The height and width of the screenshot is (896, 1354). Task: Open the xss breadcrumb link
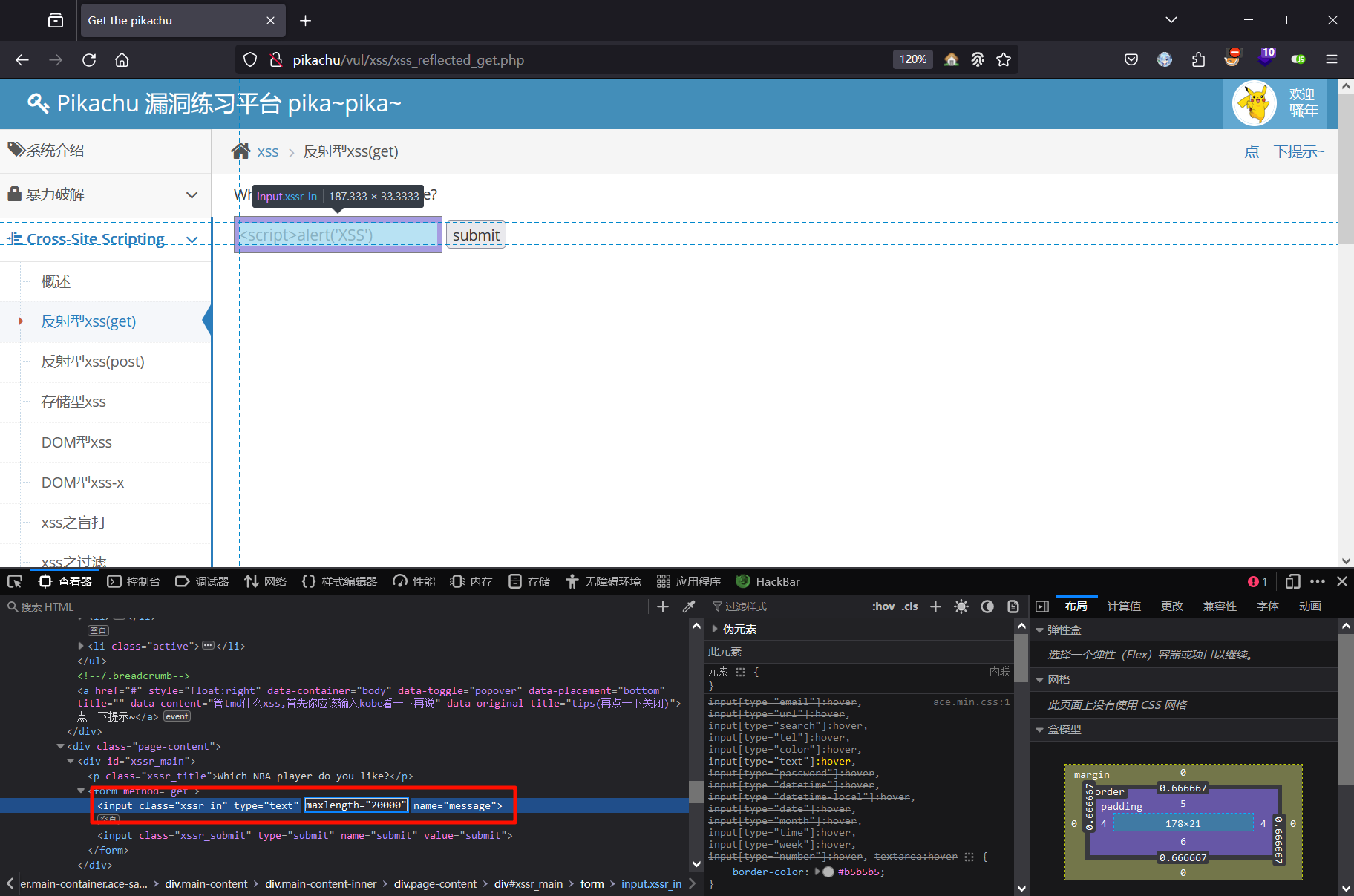(268, 151)
